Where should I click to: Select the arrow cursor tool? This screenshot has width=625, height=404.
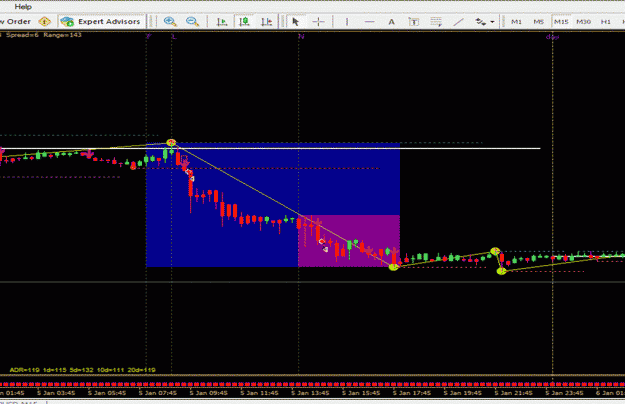coord(295,22)
